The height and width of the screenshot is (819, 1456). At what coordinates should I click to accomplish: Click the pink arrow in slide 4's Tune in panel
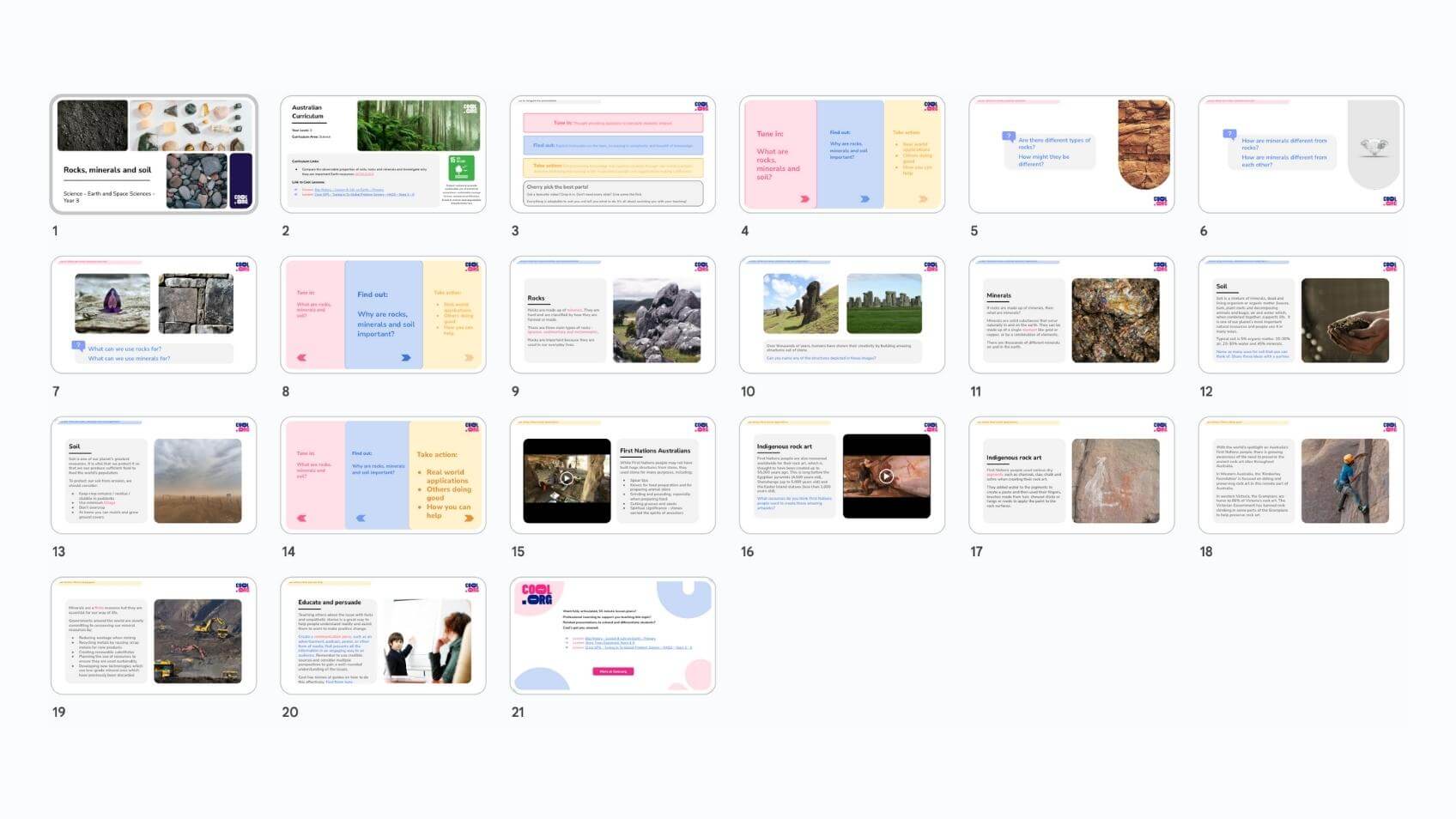[x=804, y=199]
